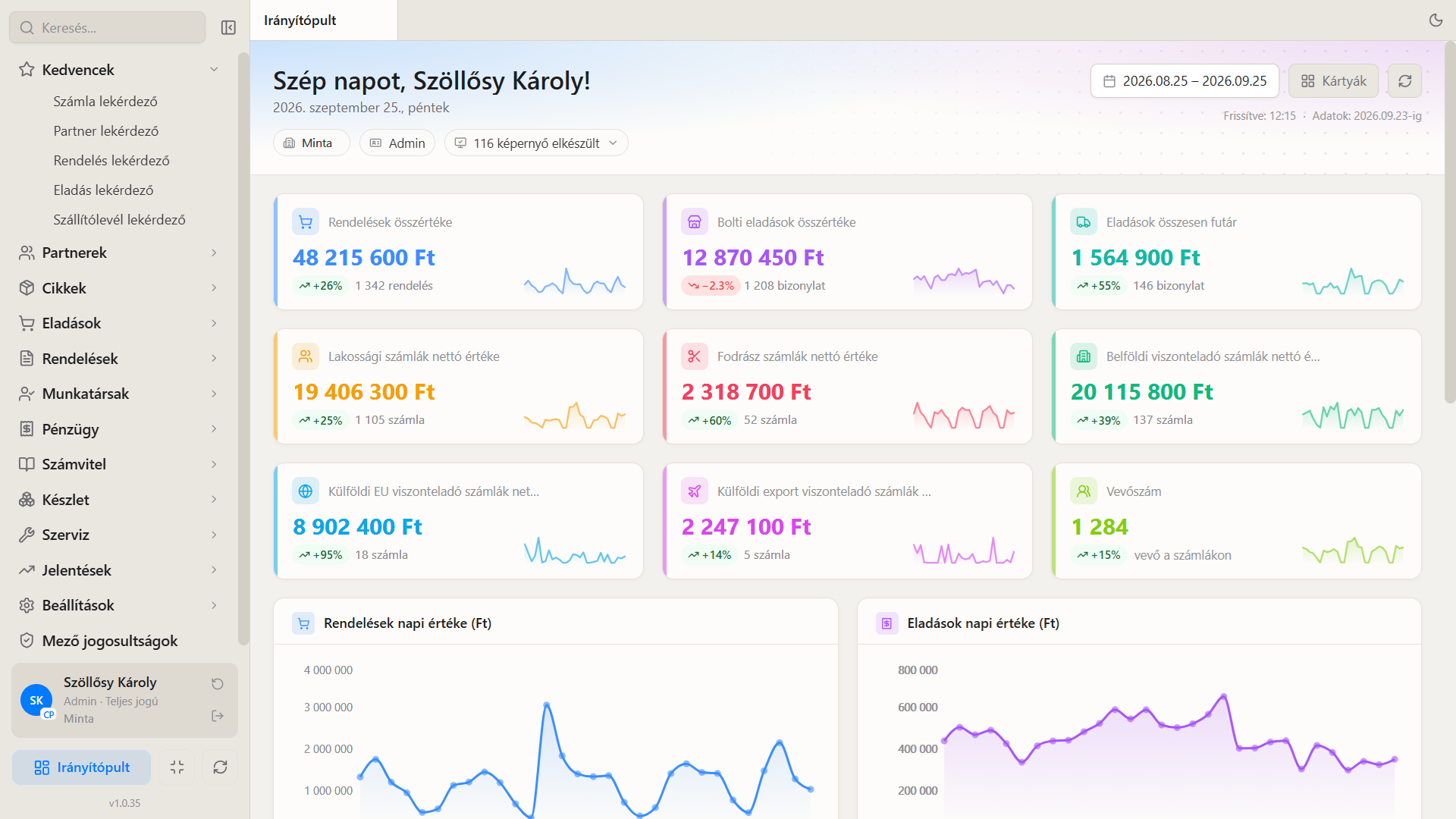Expand the Pénzügy menu chevron
Viewport: 1456px width, 819px height.
pyautogui.click(x=214, y=429)
